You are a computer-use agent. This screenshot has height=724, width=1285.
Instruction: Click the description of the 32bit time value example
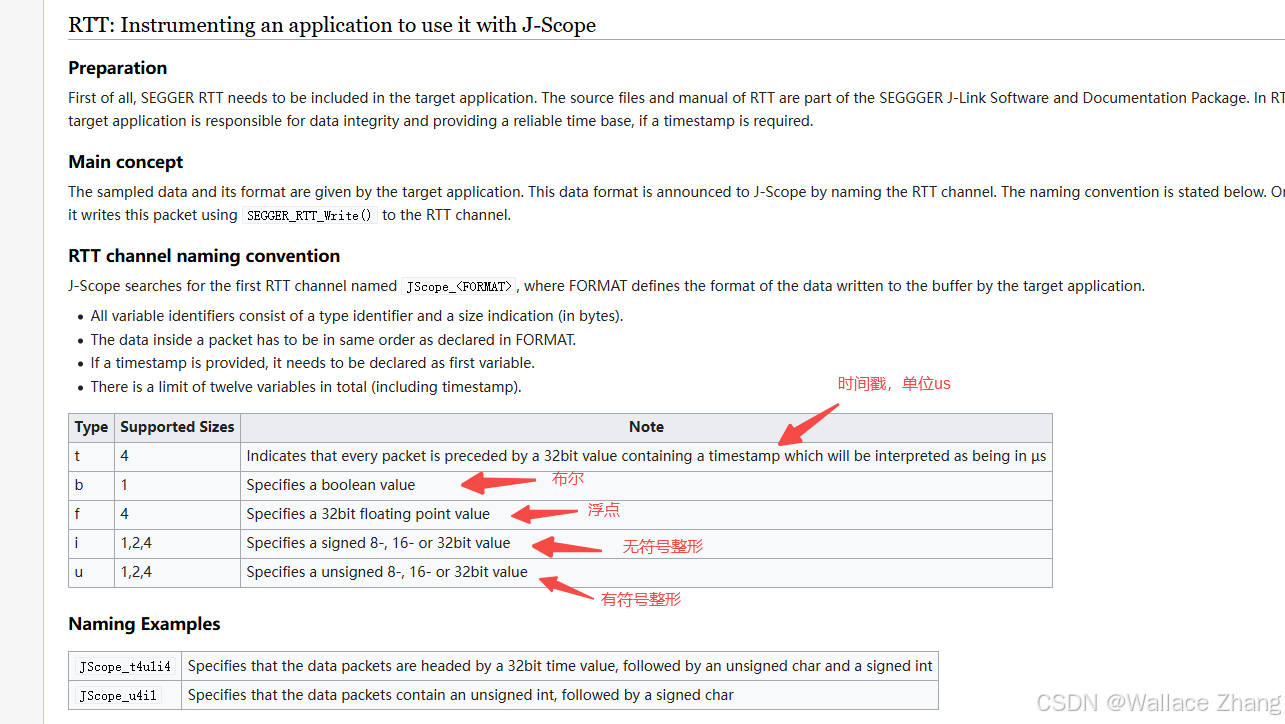(560, 666)
